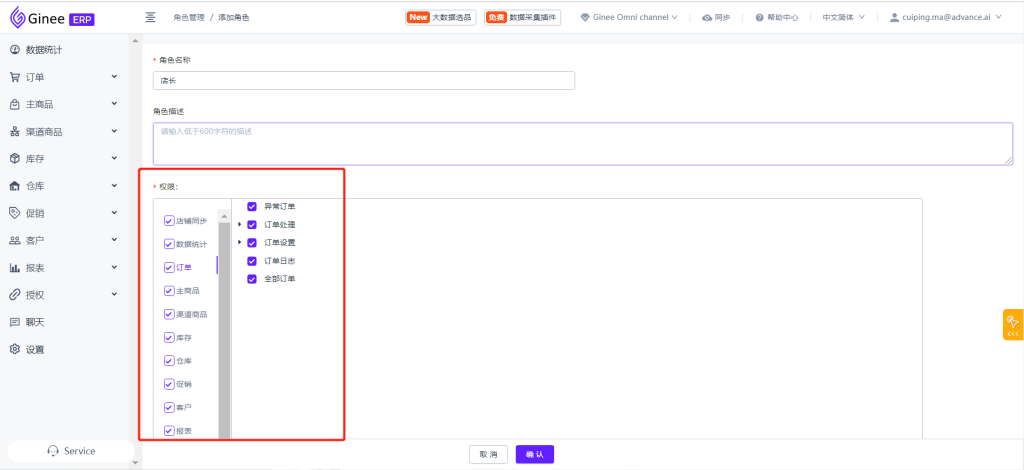The width and height of the screenshot is (1024, 470).
Task: Uncheck the 异常订单 permission checkbox
Action: click(252, 207)
